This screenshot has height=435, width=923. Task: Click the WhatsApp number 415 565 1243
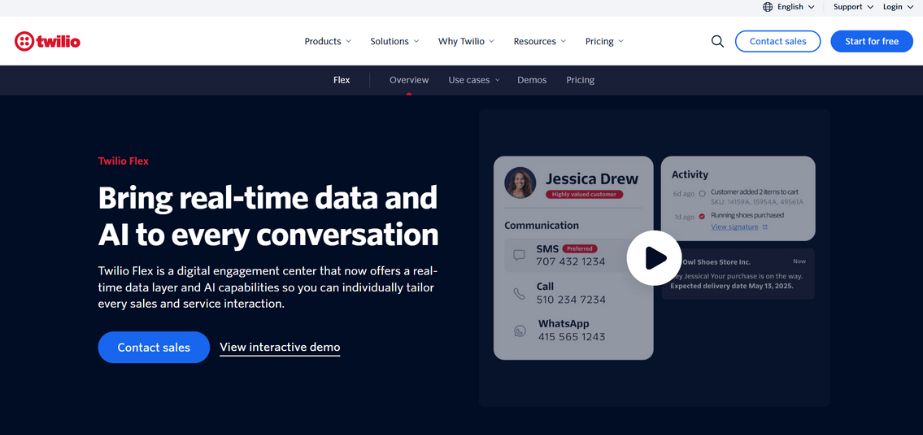pos(571,337)
